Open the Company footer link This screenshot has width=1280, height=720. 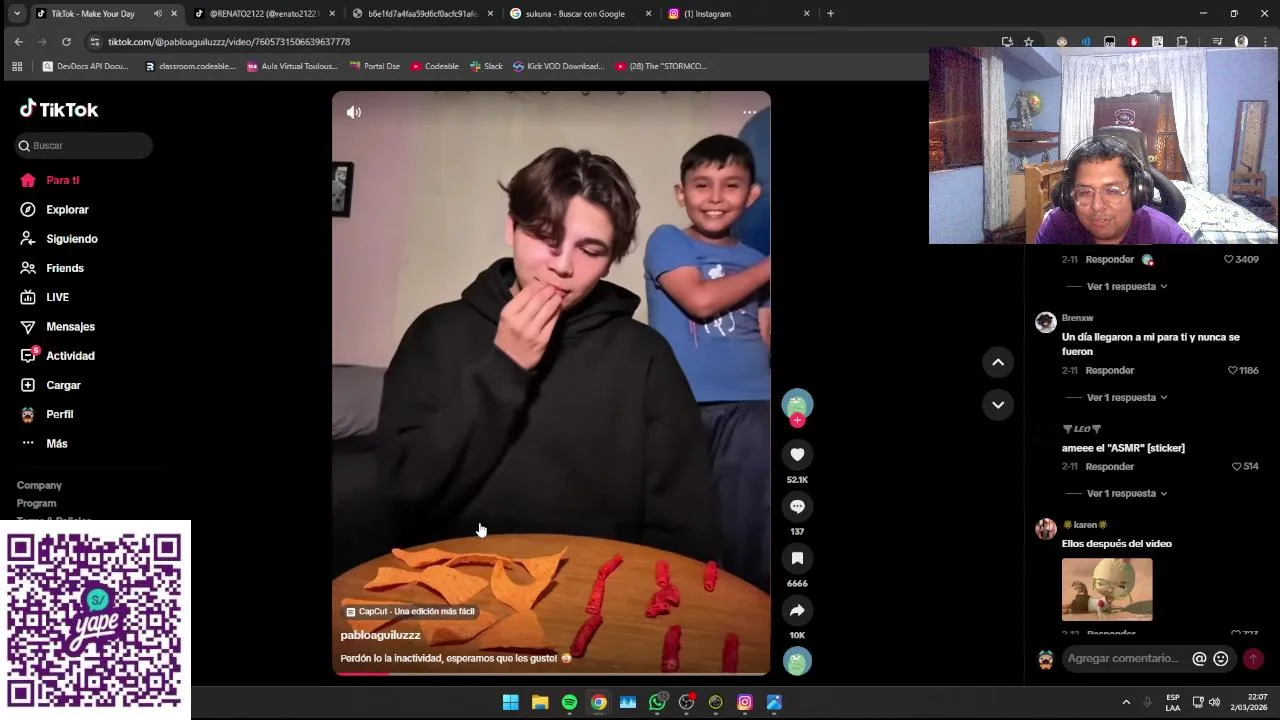(x=39, y=485)
